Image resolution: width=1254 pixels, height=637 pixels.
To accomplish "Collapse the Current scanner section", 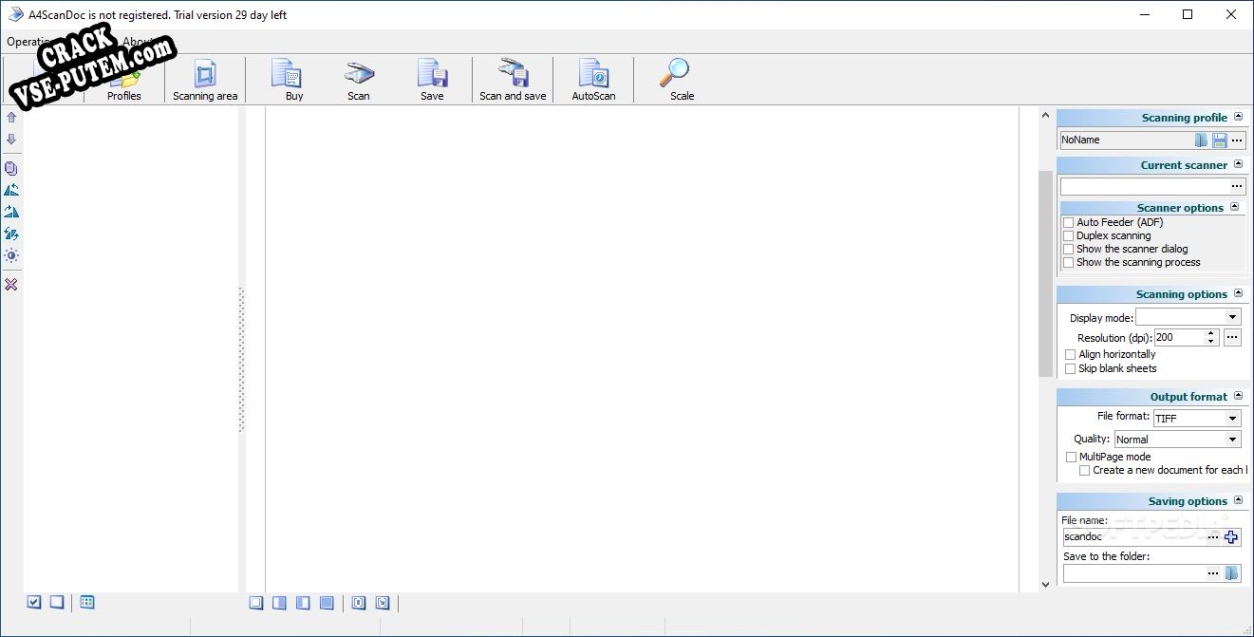I will pyautogui.click(x=1239, y=164).
